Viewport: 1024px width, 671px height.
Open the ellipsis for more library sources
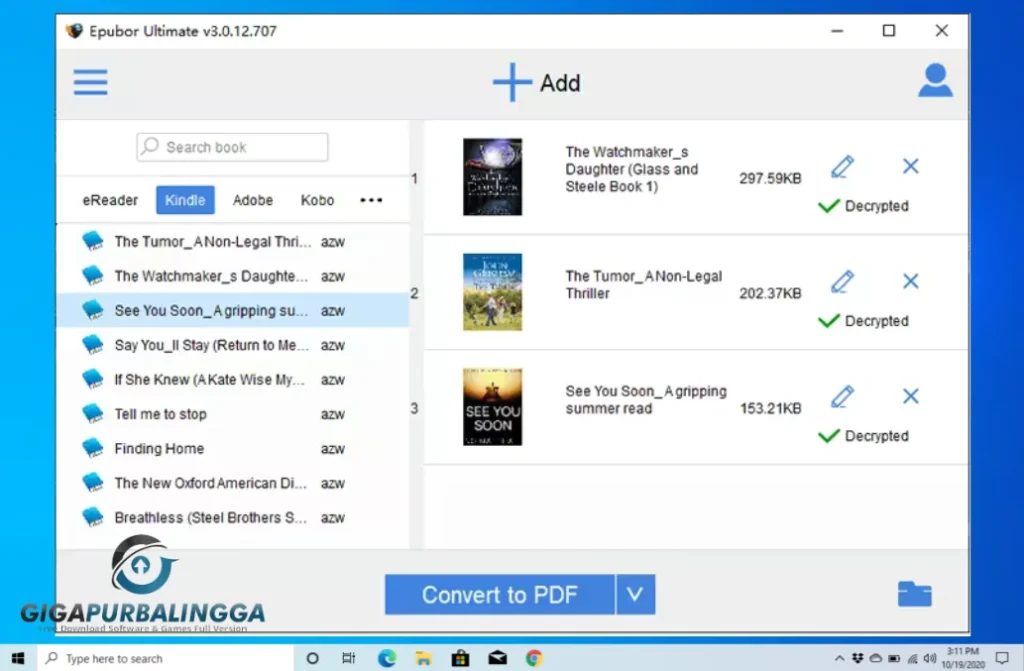point(371,200)
